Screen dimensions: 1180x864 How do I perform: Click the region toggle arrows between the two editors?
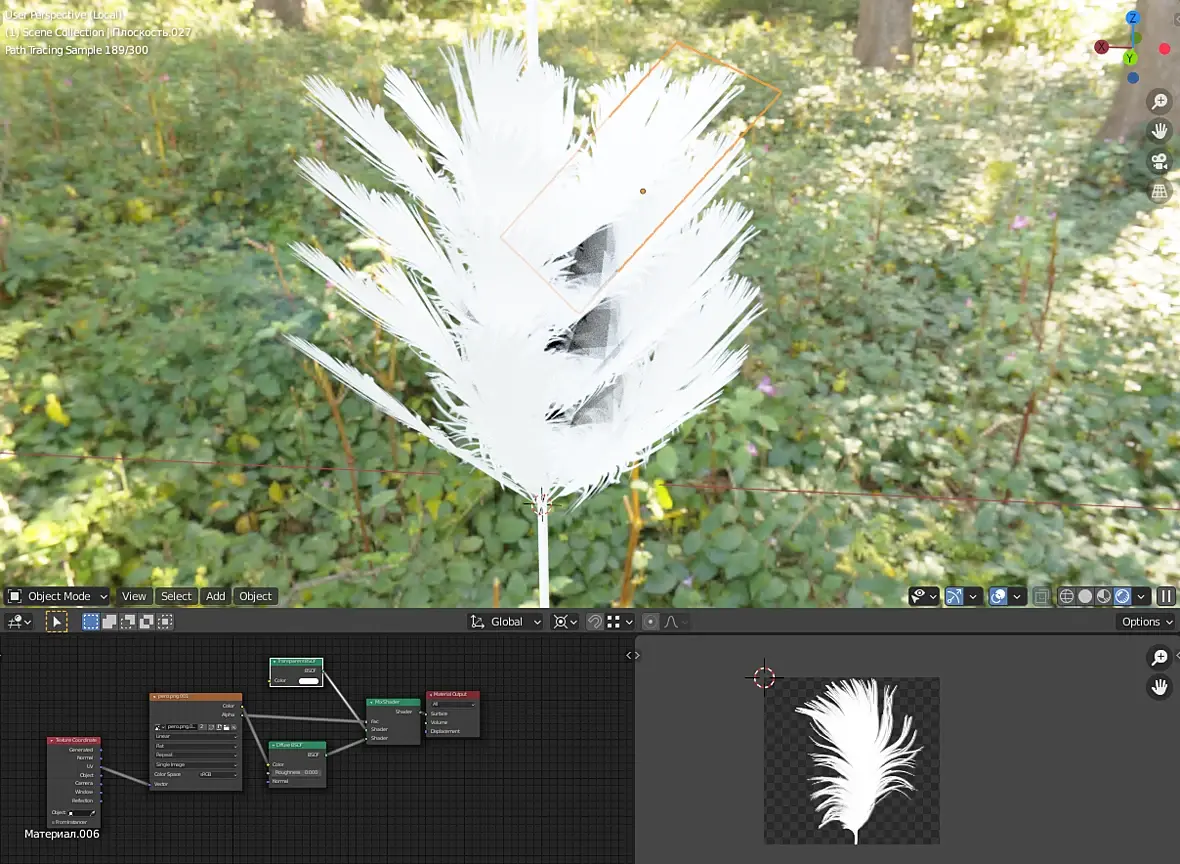[633, 656]
